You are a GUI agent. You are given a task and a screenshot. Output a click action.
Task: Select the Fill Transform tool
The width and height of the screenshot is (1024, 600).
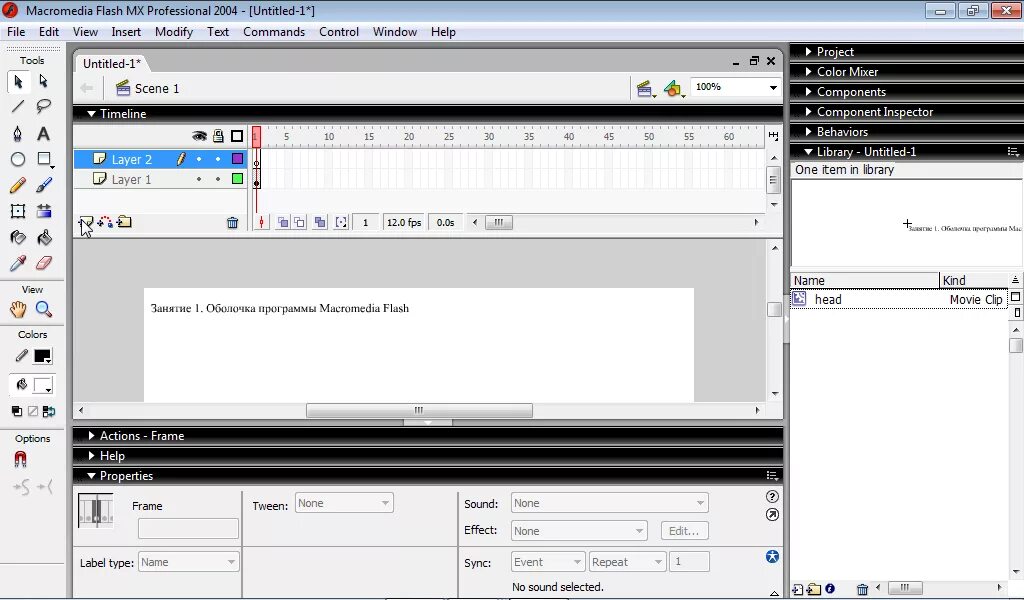[43, 211]
